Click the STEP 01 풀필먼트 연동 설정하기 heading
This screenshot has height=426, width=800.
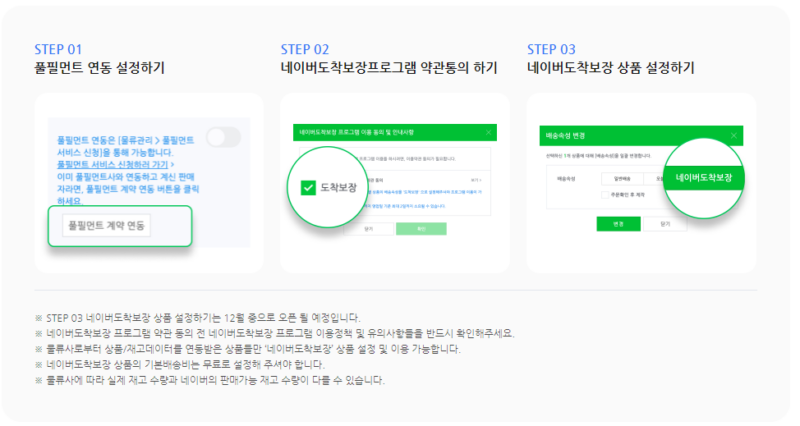(98, 69)
